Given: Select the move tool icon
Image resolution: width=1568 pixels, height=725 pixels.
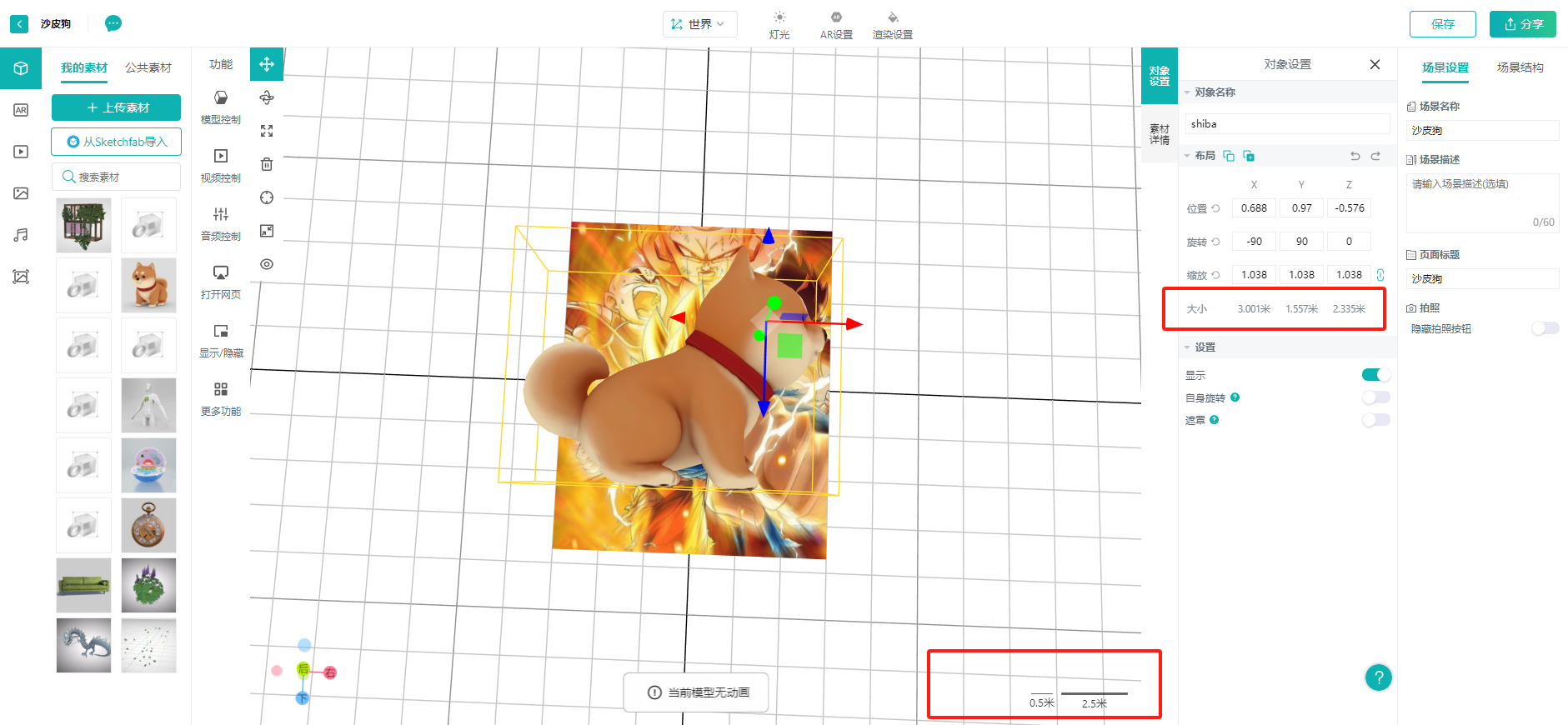Looking at the screenshot, I should (267, 64).
